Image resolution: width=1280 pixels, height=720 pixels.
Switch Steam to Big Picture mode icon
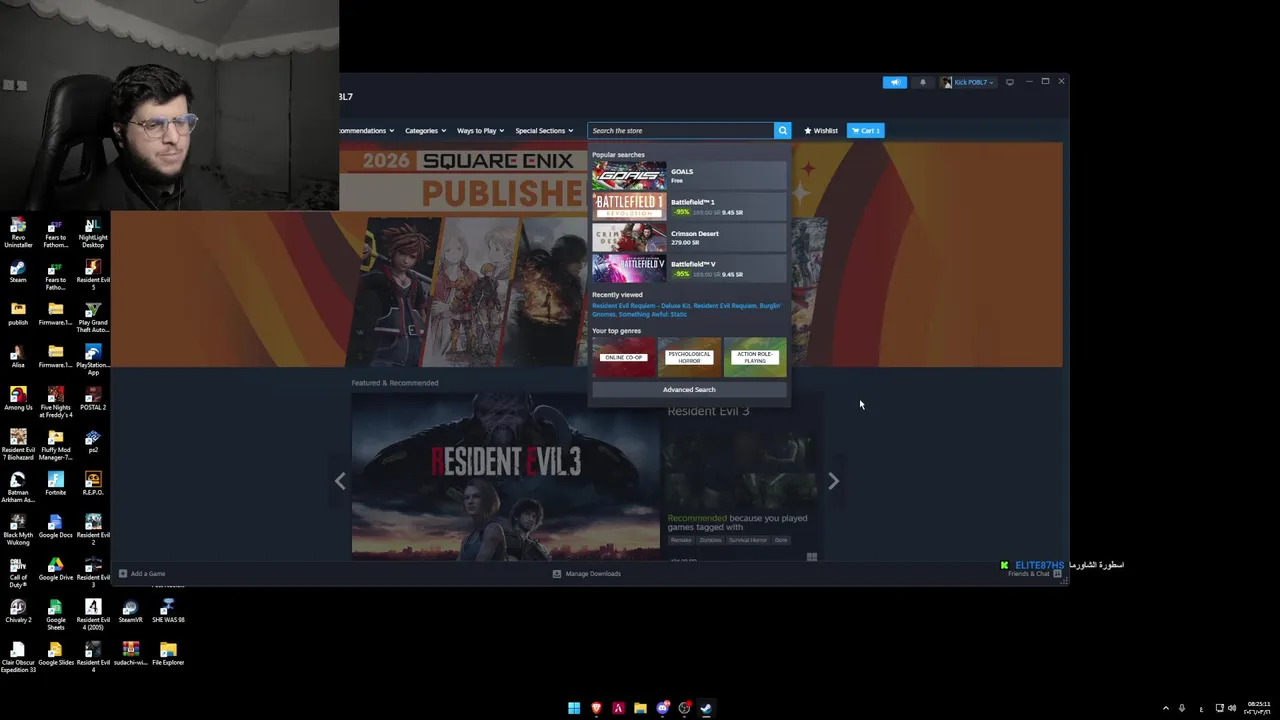[x=1010, y=82]
